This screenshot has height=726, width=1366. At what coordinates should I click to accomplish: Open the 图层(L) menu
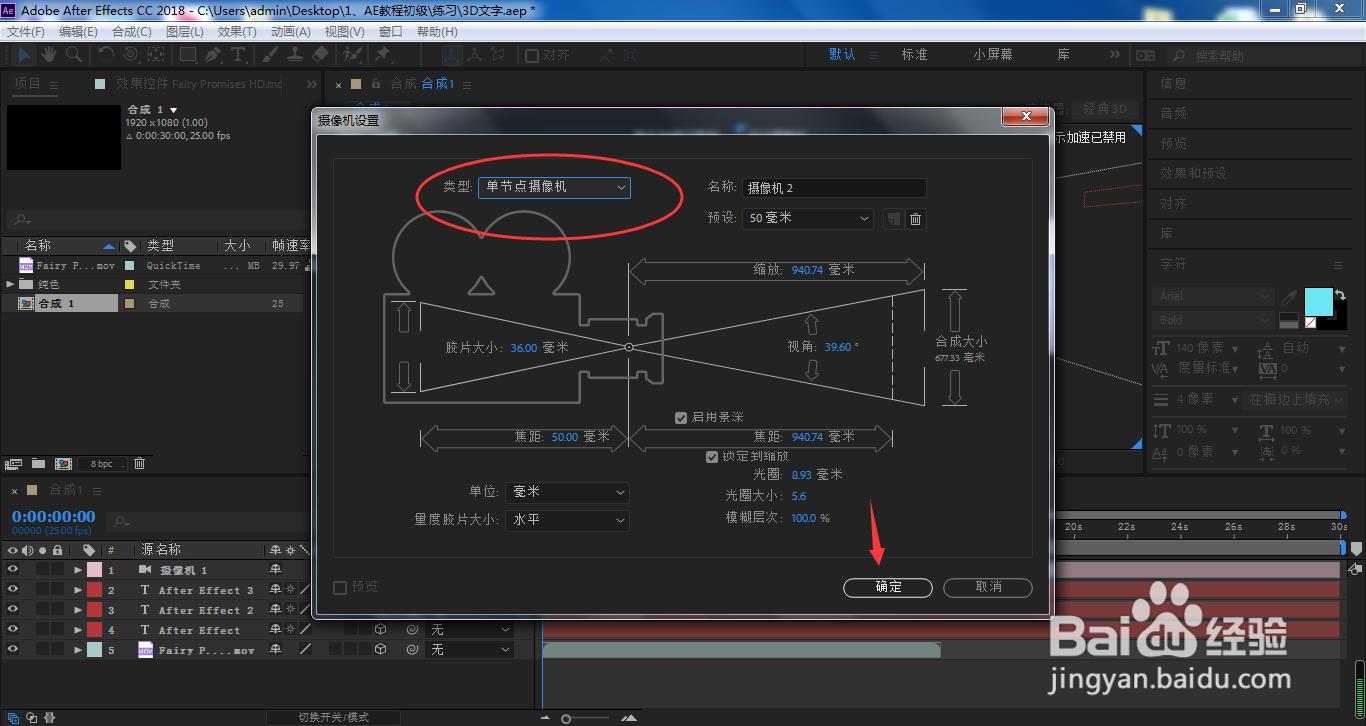click(x=184, y=32)
